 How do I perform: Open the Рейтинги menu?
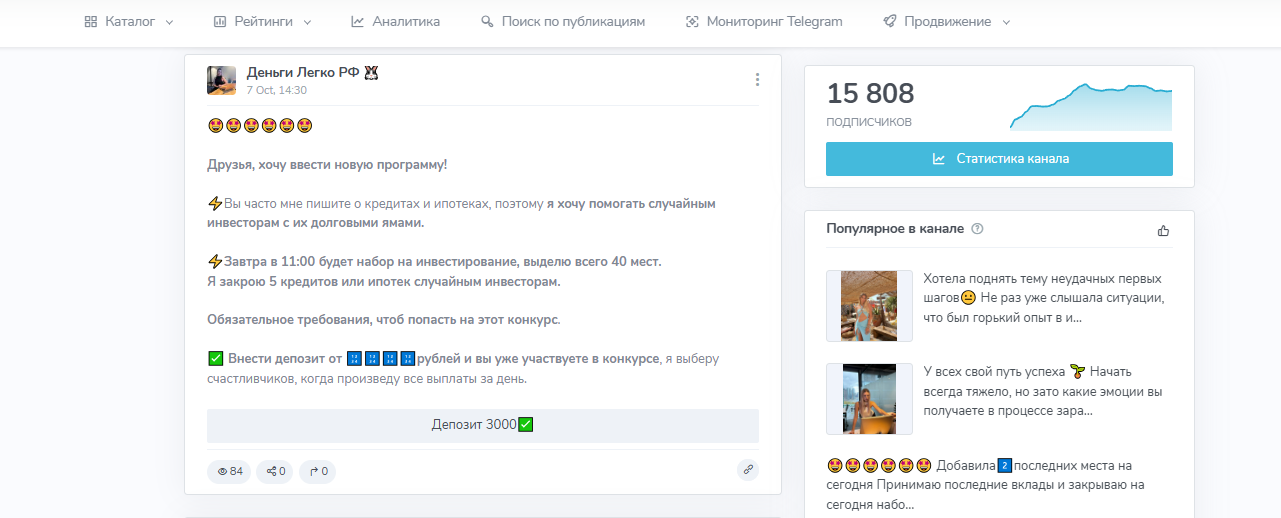(263, 21)
